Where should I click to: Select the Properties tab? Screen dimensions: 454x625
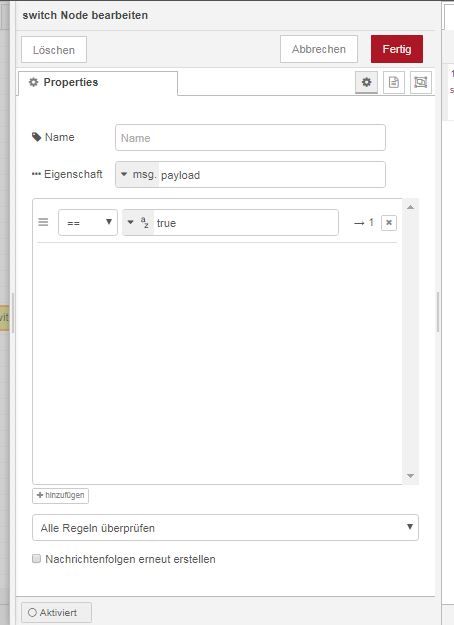click(x=97, y=83)
